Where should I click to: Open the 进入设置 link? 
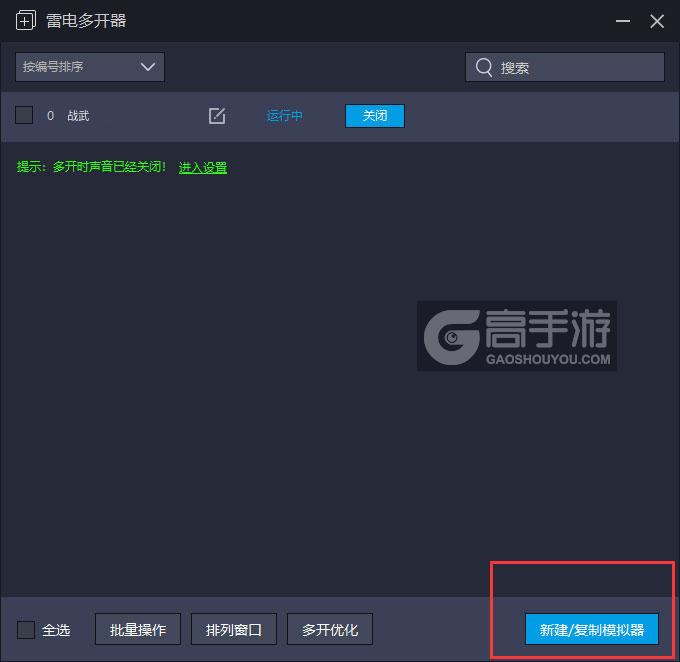203,167
